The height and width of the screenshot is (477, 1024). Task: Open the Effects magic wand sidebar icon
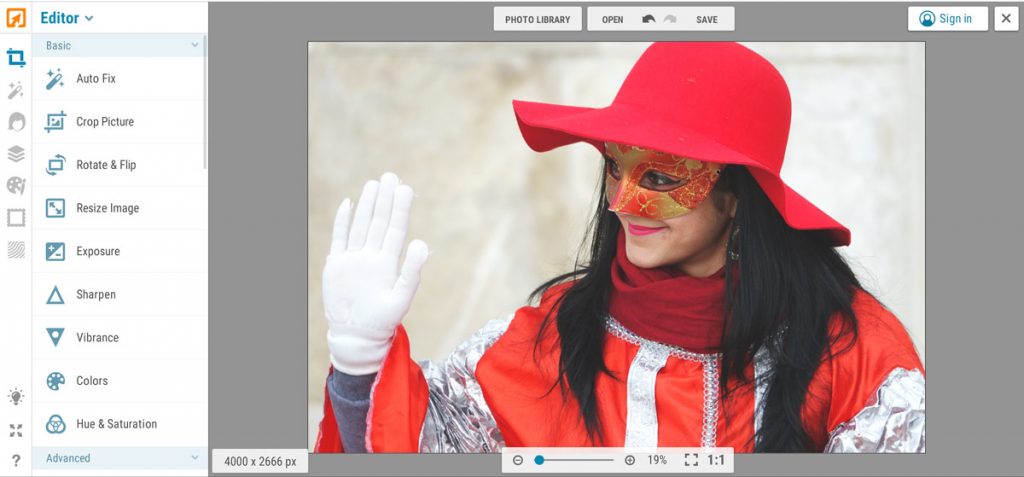click(16, 91)
